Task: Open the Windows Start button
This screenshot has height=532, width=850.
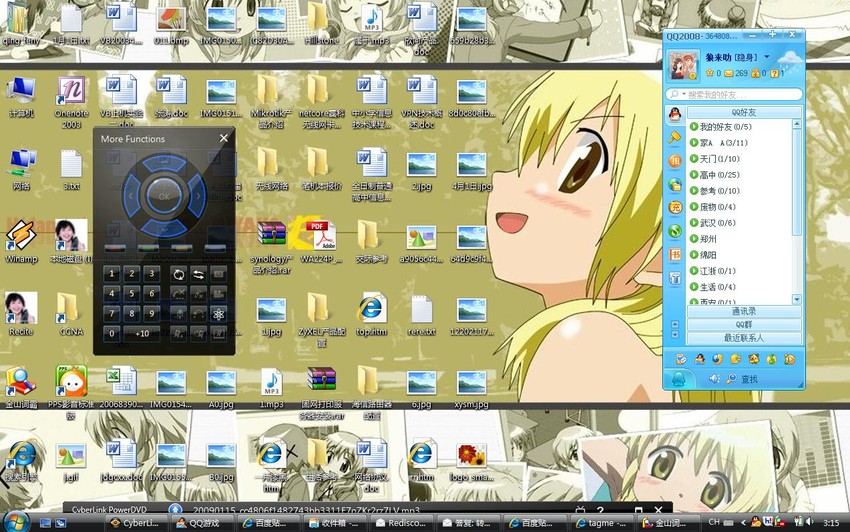Action: click(x=16, y=522)
